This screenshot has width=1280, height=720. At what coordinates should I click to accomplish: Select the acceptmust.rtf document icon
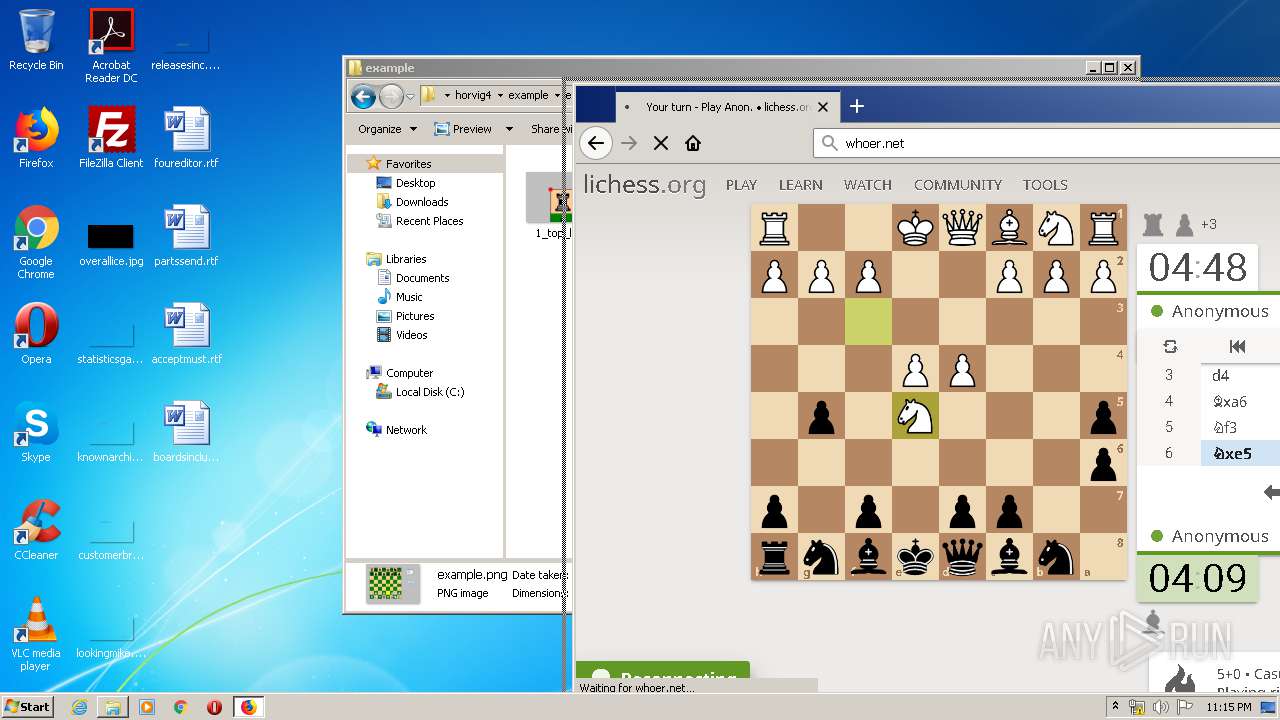186,334
